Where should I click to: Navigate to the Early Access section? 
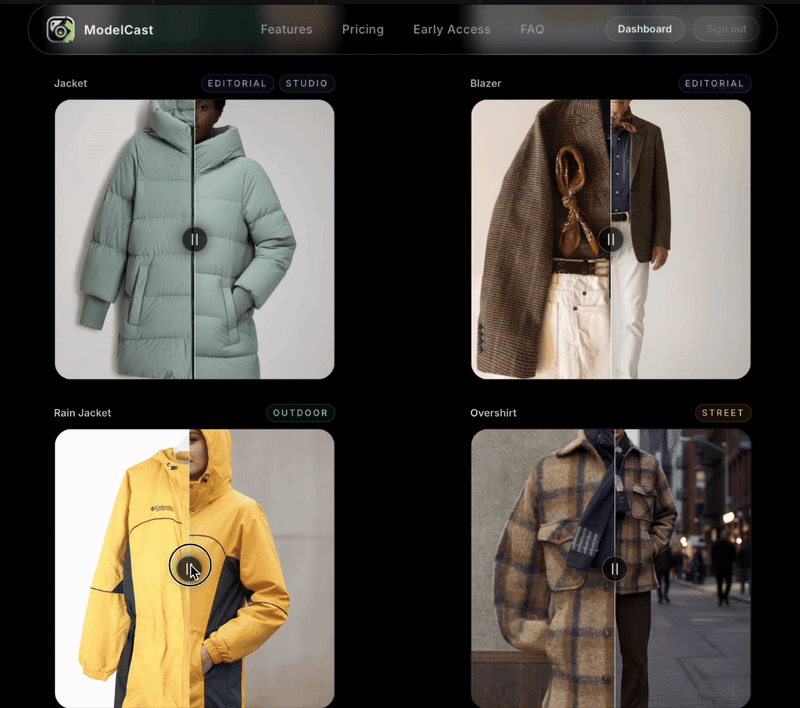pos(451,29)
